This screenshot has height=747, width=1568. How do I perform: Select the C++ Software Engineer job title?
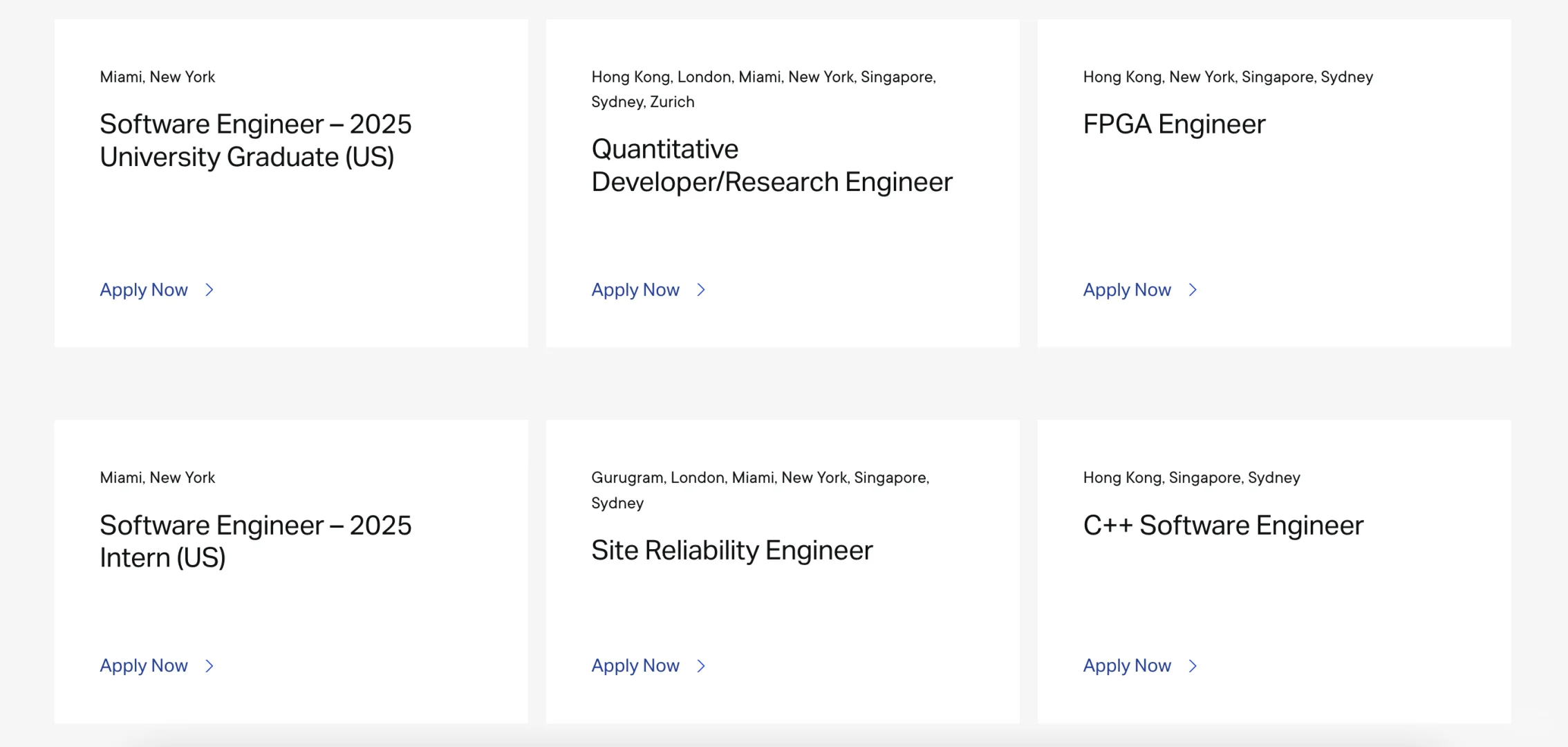[1223, 526]
